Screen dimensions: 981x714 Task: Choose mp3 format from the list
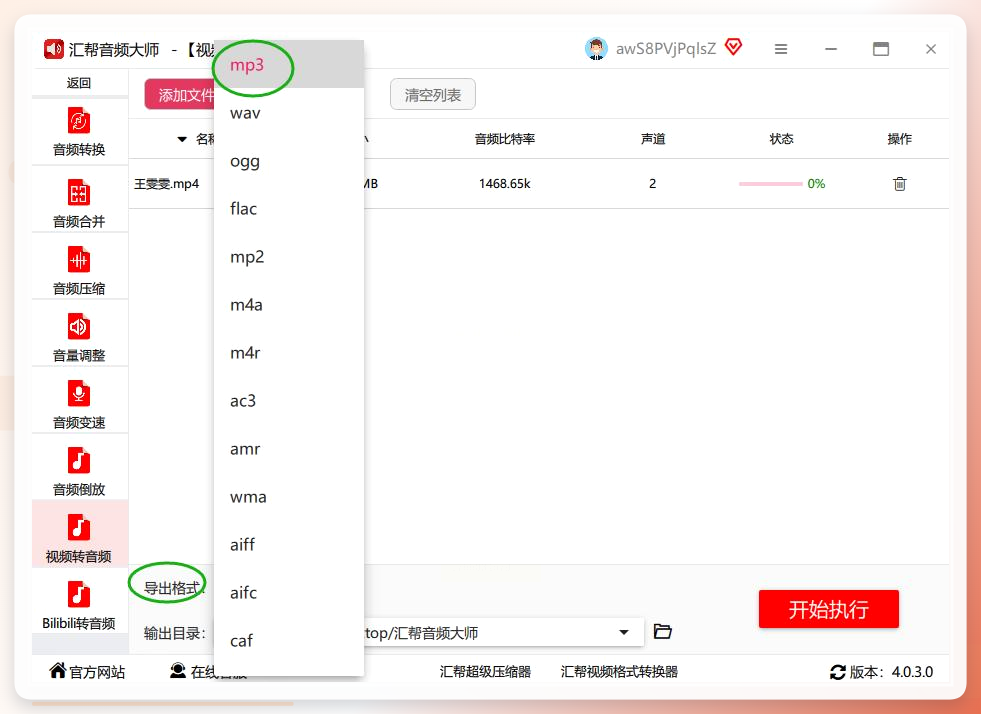coord(288,64)
